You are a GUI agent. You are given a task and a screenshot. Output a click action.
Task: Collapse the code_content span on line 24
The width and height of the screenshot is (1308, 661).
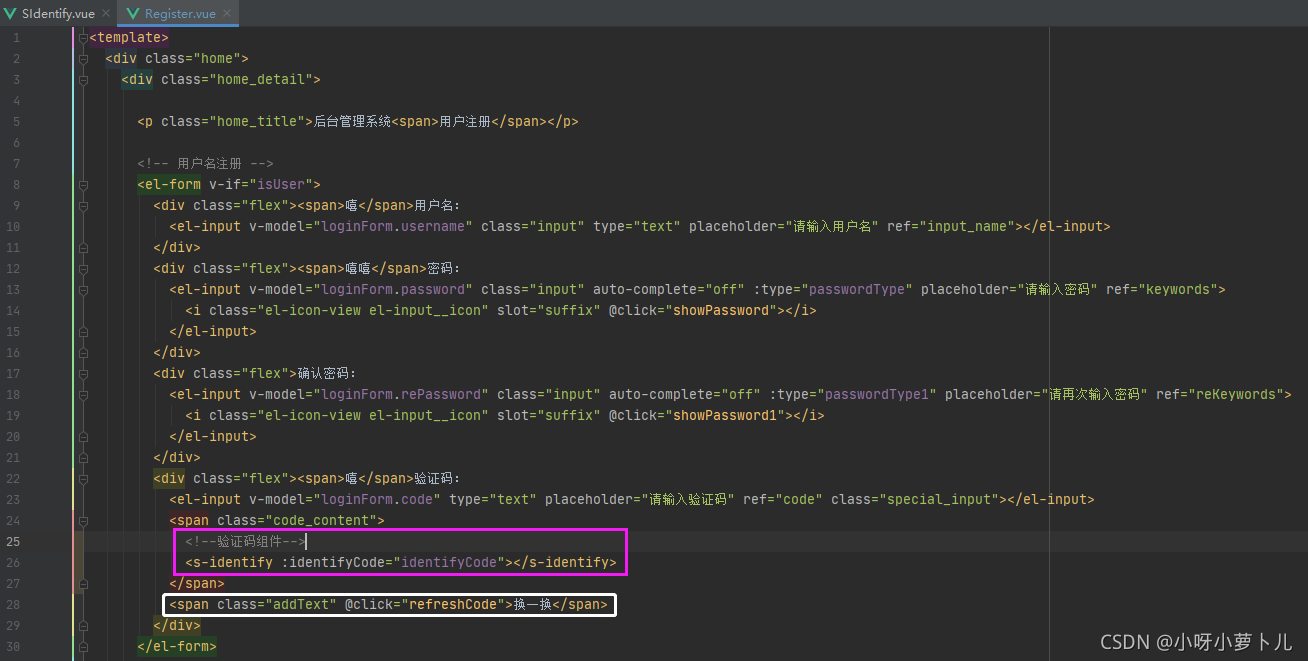point(83,521)
